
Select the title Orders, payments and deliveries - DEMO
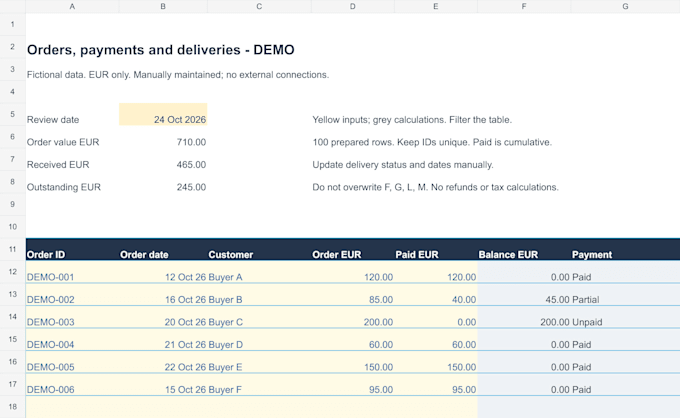point(160,50)
